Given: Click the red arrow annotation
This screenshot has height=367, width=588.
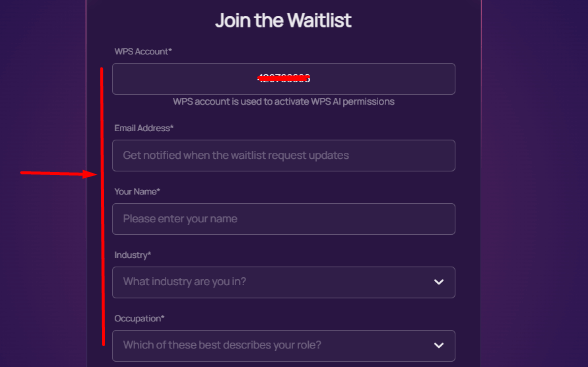Looking at the screenshot, I should pos(59,174).
